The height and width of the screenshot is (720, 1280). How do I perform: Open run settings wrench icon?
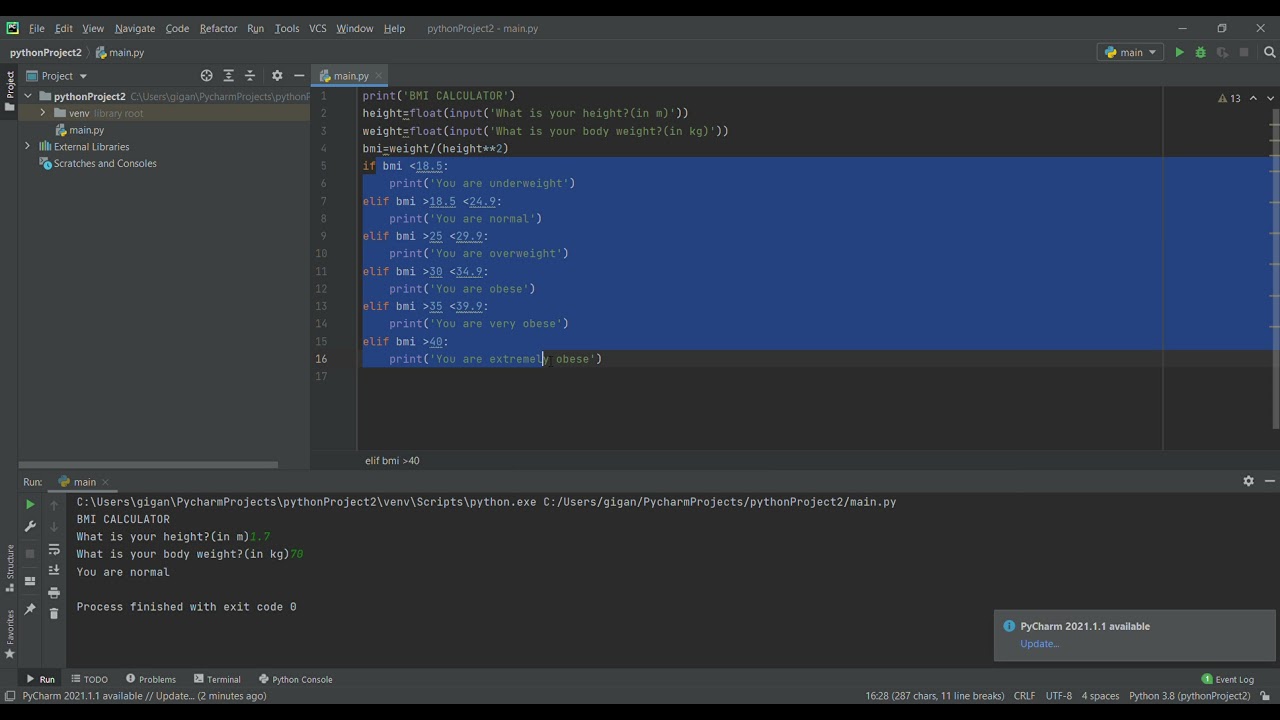click(30, 527)
